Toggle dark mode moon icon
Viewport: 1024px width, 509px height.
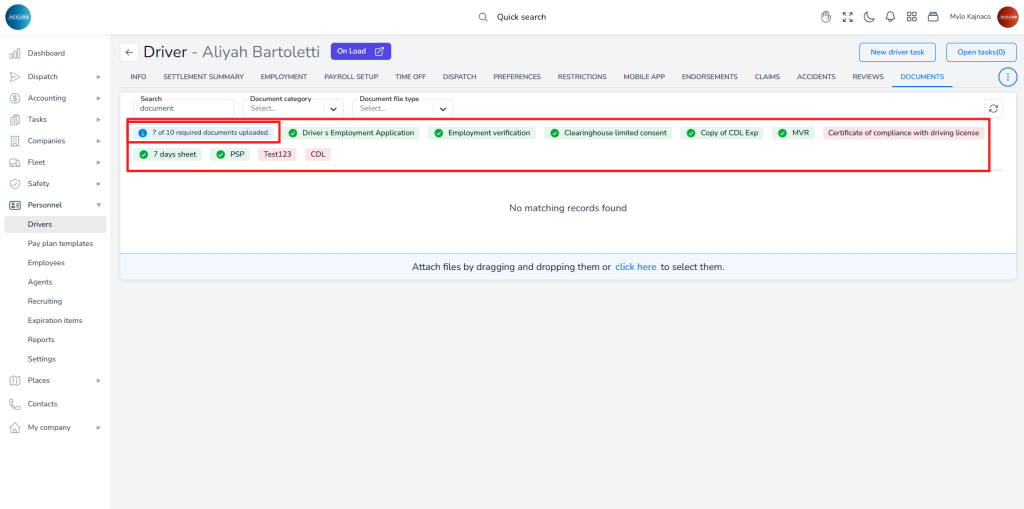point(869,17)
